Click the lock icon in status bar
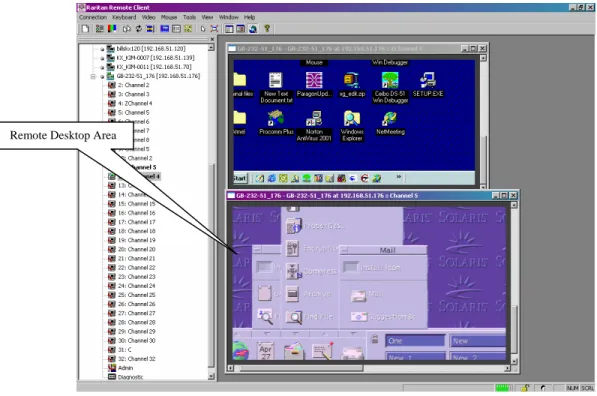Screen dimensions: 597x396 point(525,388)
